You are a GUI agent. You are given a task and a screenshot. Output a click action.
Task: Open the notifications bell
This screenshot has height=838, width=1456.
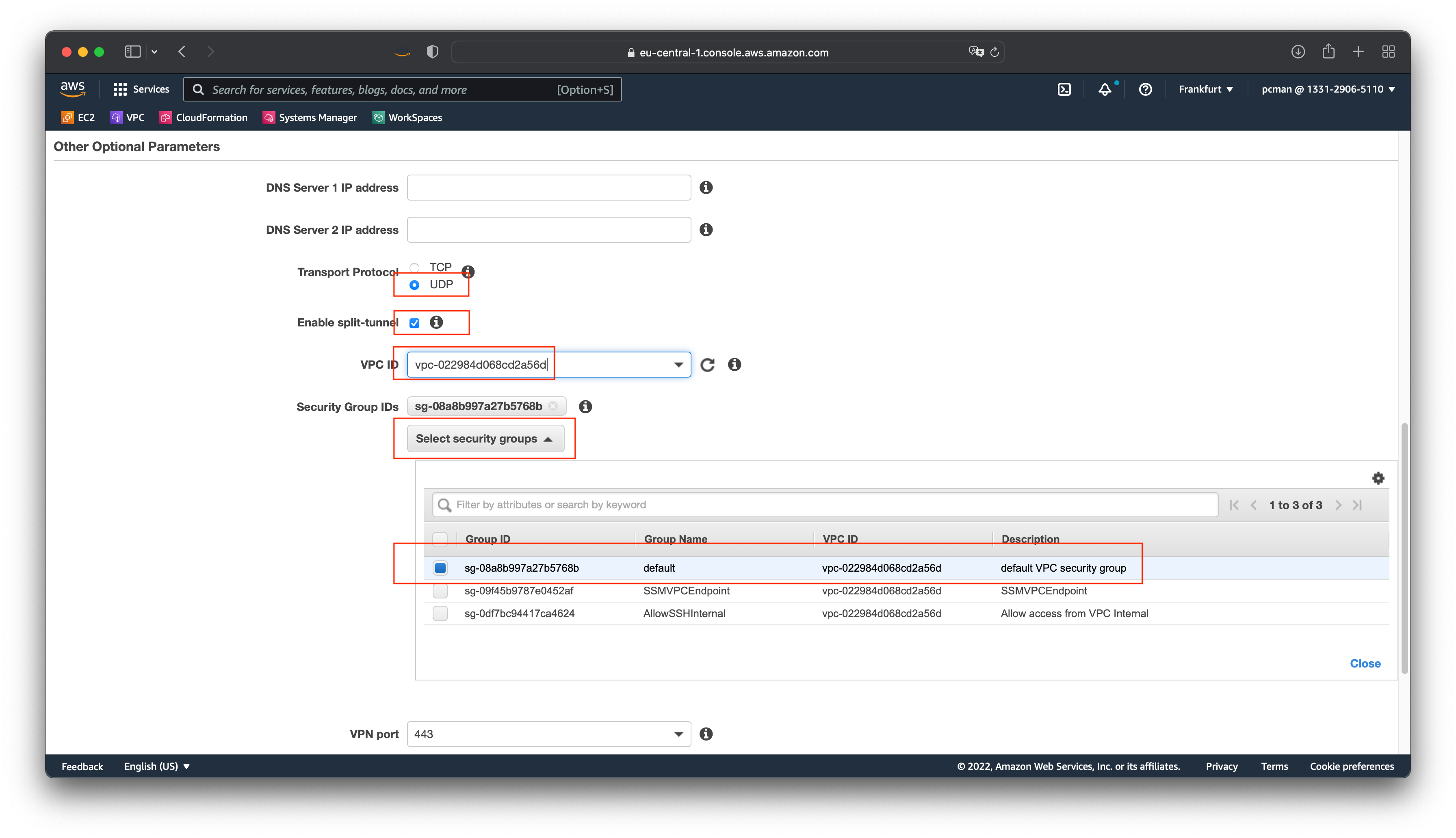coord(1104,89)
